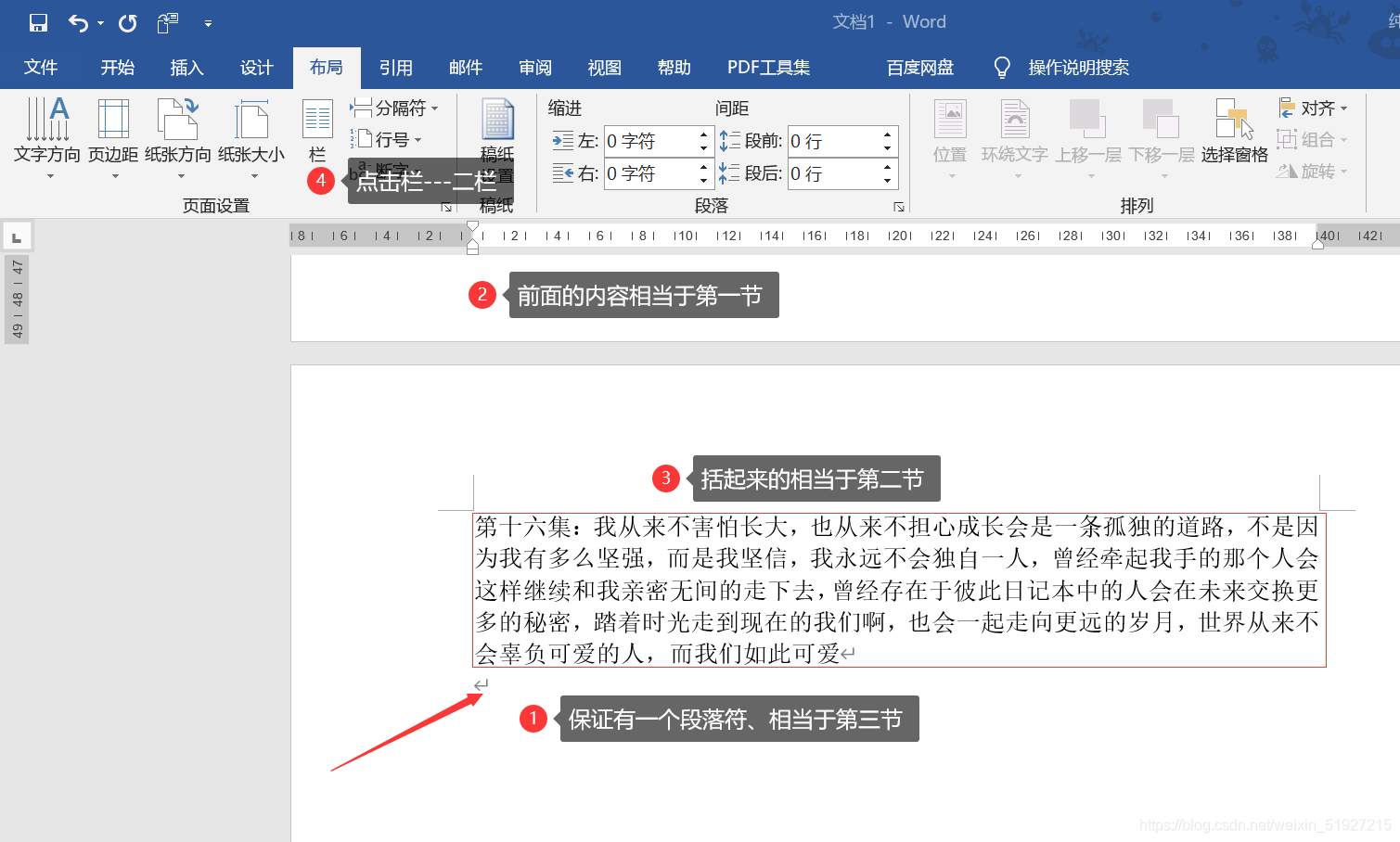Open the 分隔符 breaks dropdown
Image resolution: width=1400 pixels, height=842 pixels.
point(393,108)
